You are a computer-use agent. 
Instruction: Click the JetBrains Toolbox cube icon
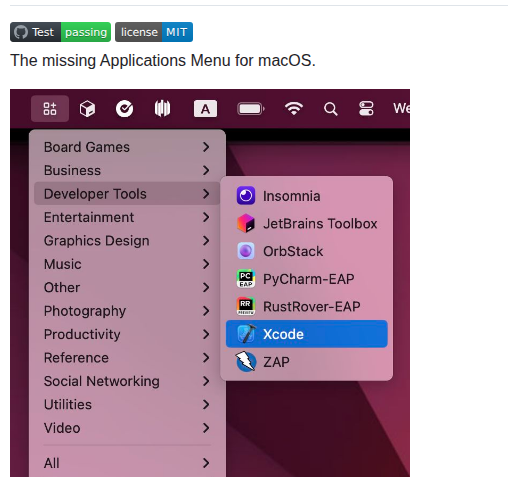[246, 223]
